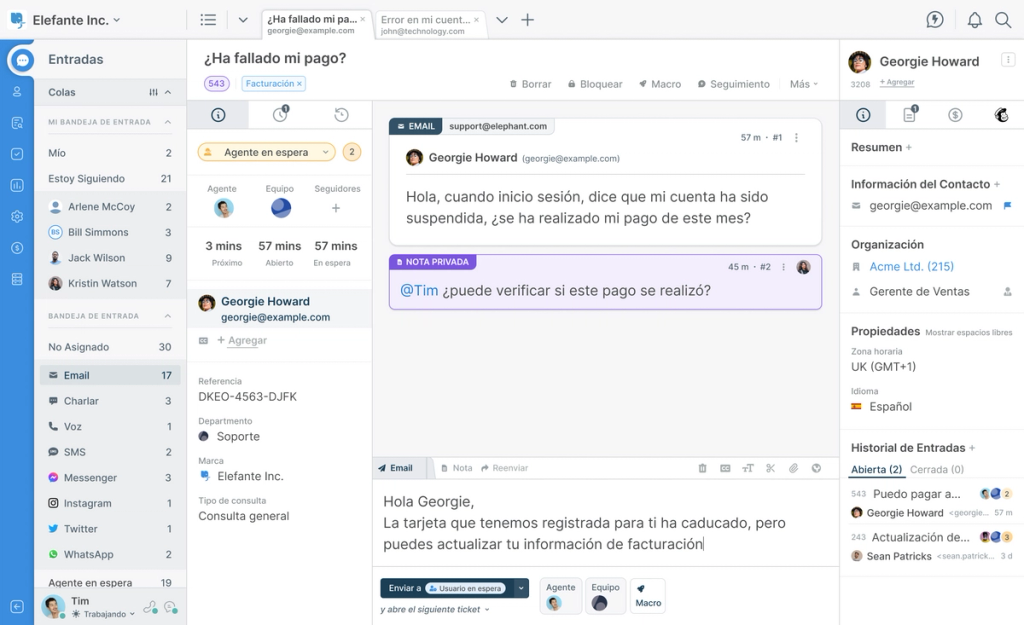Switch to the Cerrada (0) tickets filter

[936, 469]
